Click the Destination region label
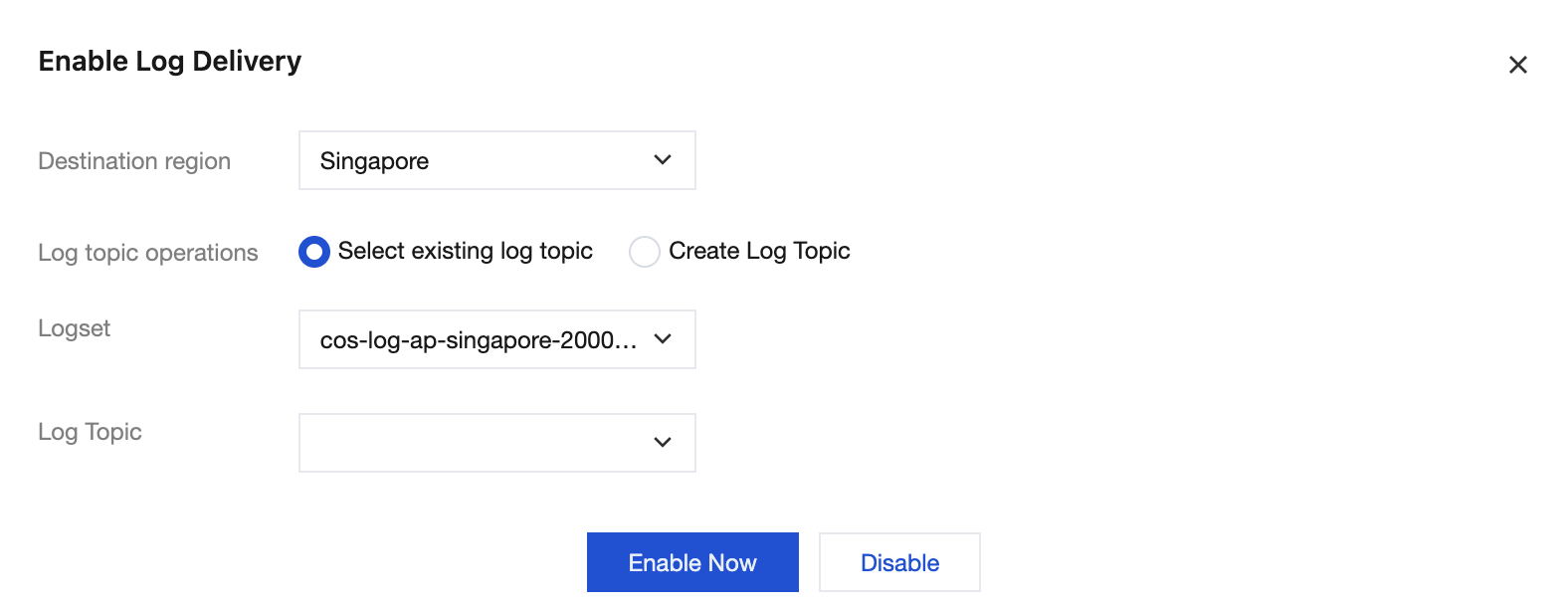Viewport: 1568px width, 611px height. click(x=134, y=161)
